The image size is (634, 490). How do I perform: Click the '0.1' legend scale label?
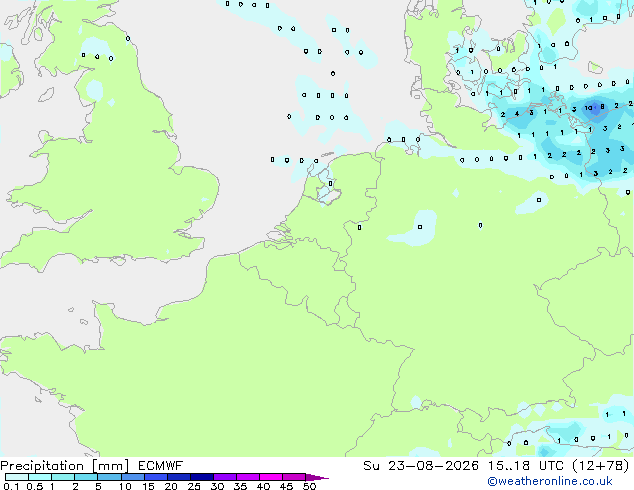(x=11, y=486)
